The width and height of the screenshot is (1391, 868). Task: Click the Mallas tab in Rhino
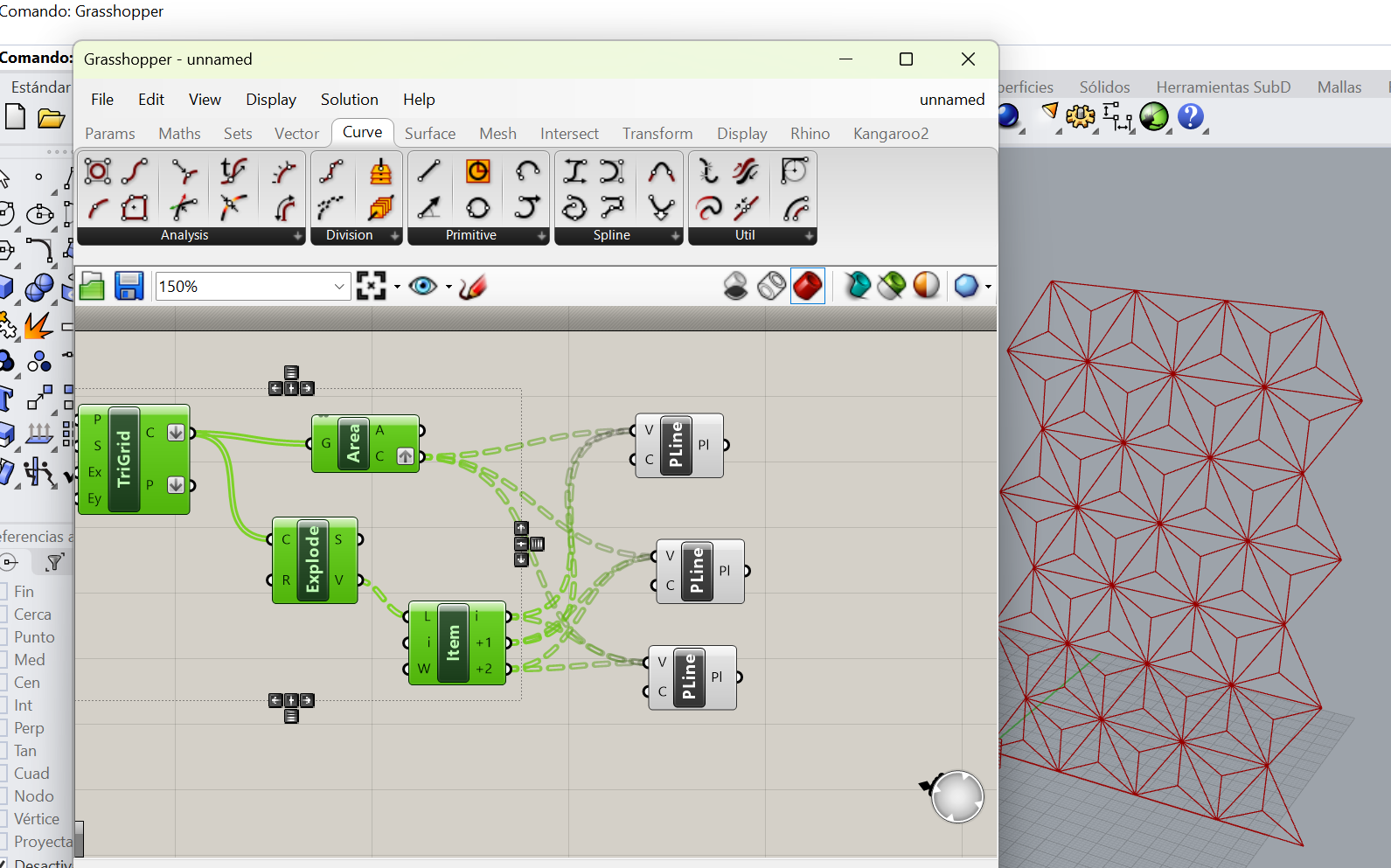click(x=1339, y=87)
